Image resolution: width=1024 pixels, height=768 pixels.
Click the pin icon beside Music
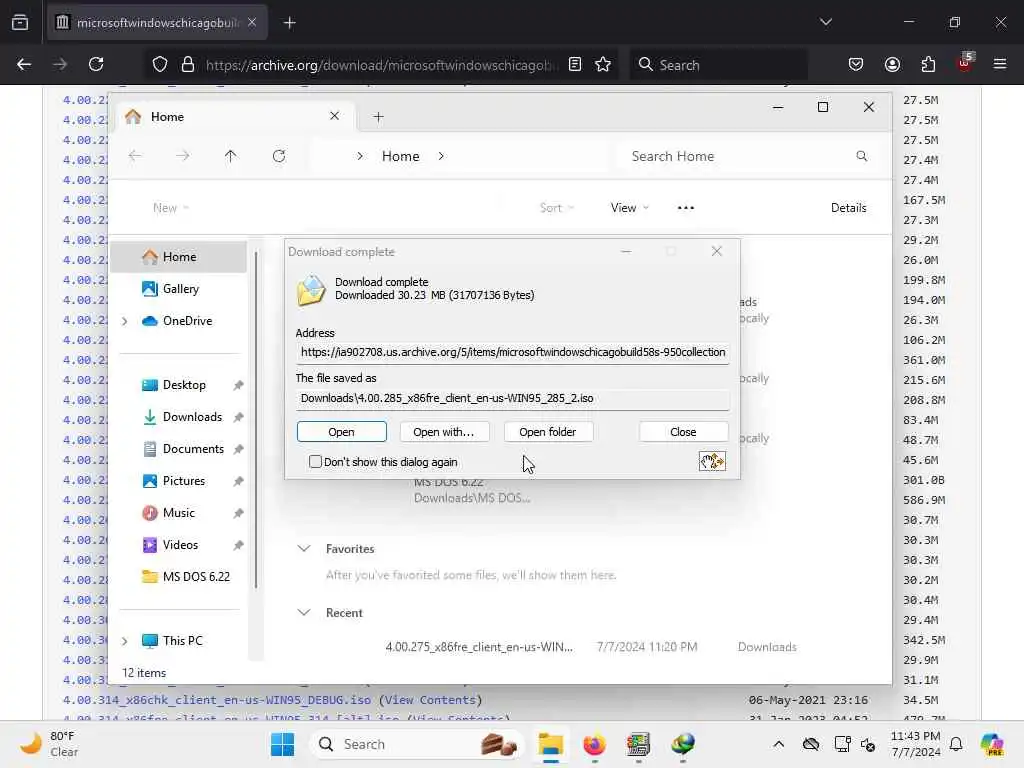click(x=238, y=513)
